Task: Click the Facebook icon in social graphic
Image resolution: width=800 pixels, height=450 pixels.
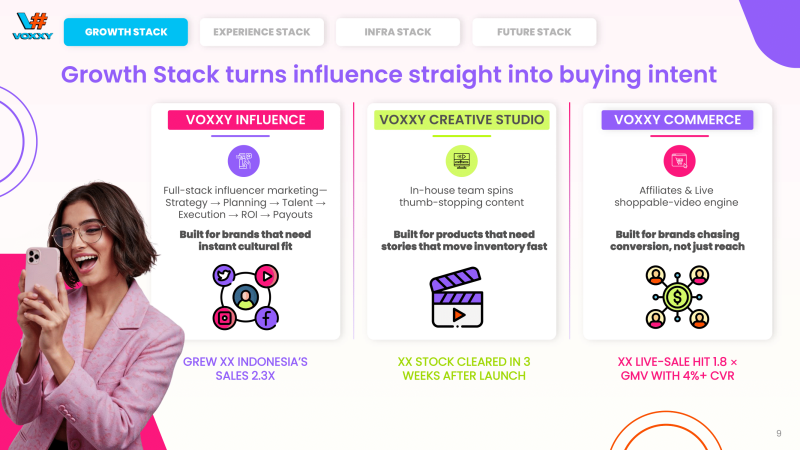Action: tap(267, 318)
